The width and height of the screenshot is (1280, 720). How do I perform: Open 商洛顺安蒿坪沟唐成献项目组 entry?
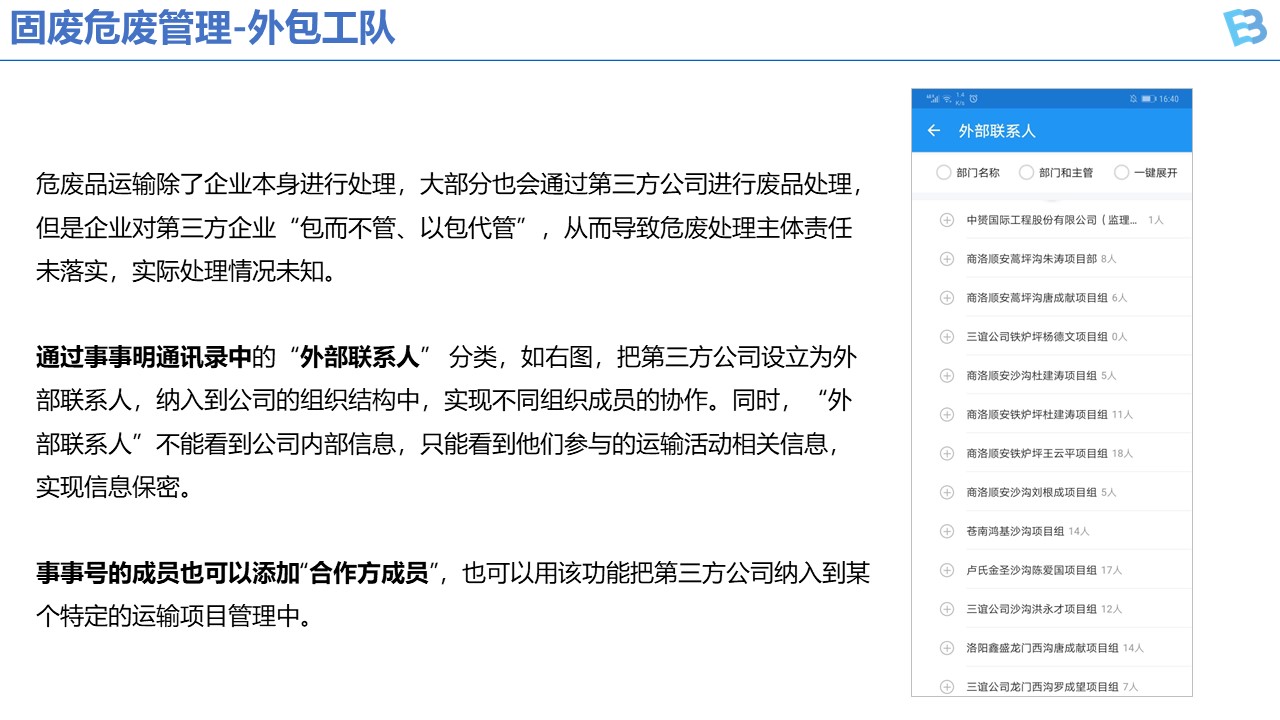[1036, 298]
